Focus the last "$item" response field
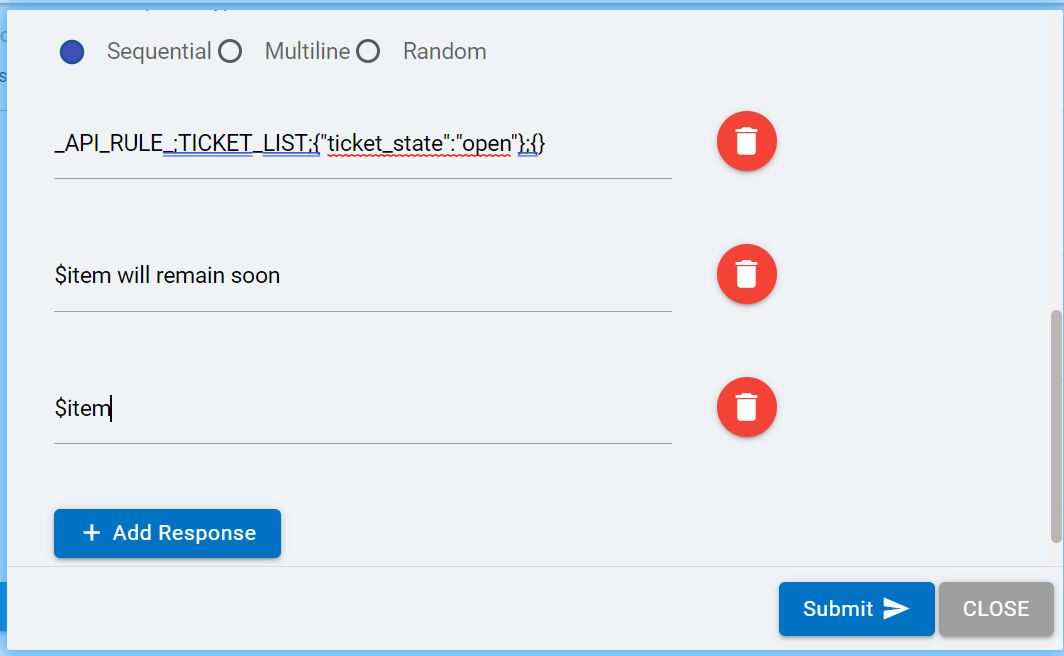The image size is (1064, 656). coord(362,408)
